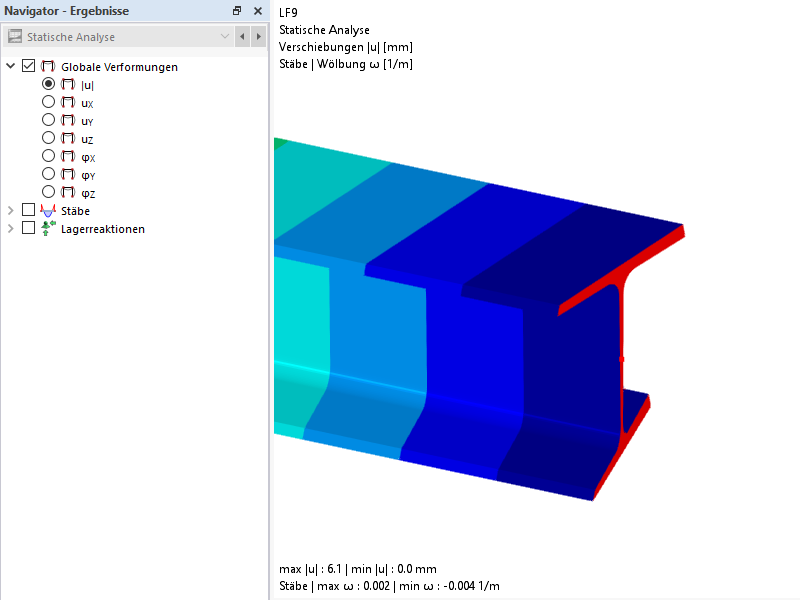Expand the Lagerreaktionen tree node

tap(10, 228)
